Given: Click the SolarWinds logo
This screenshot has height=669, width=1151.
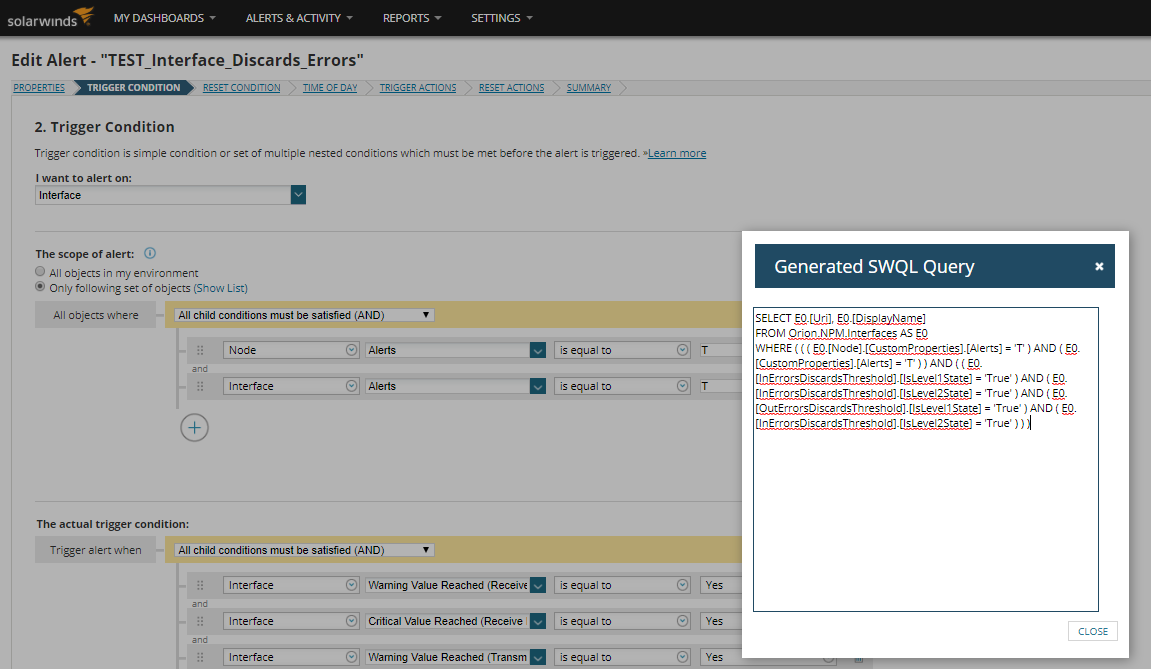Looking at the screenshot, I should (x=51, y=18).
